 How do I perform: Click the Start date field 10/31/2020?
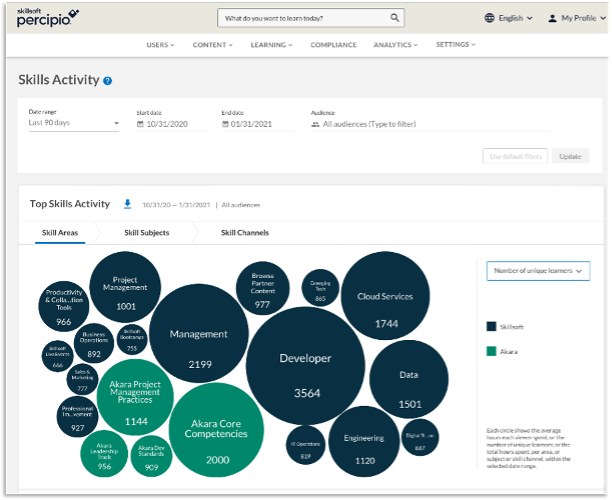172,124
